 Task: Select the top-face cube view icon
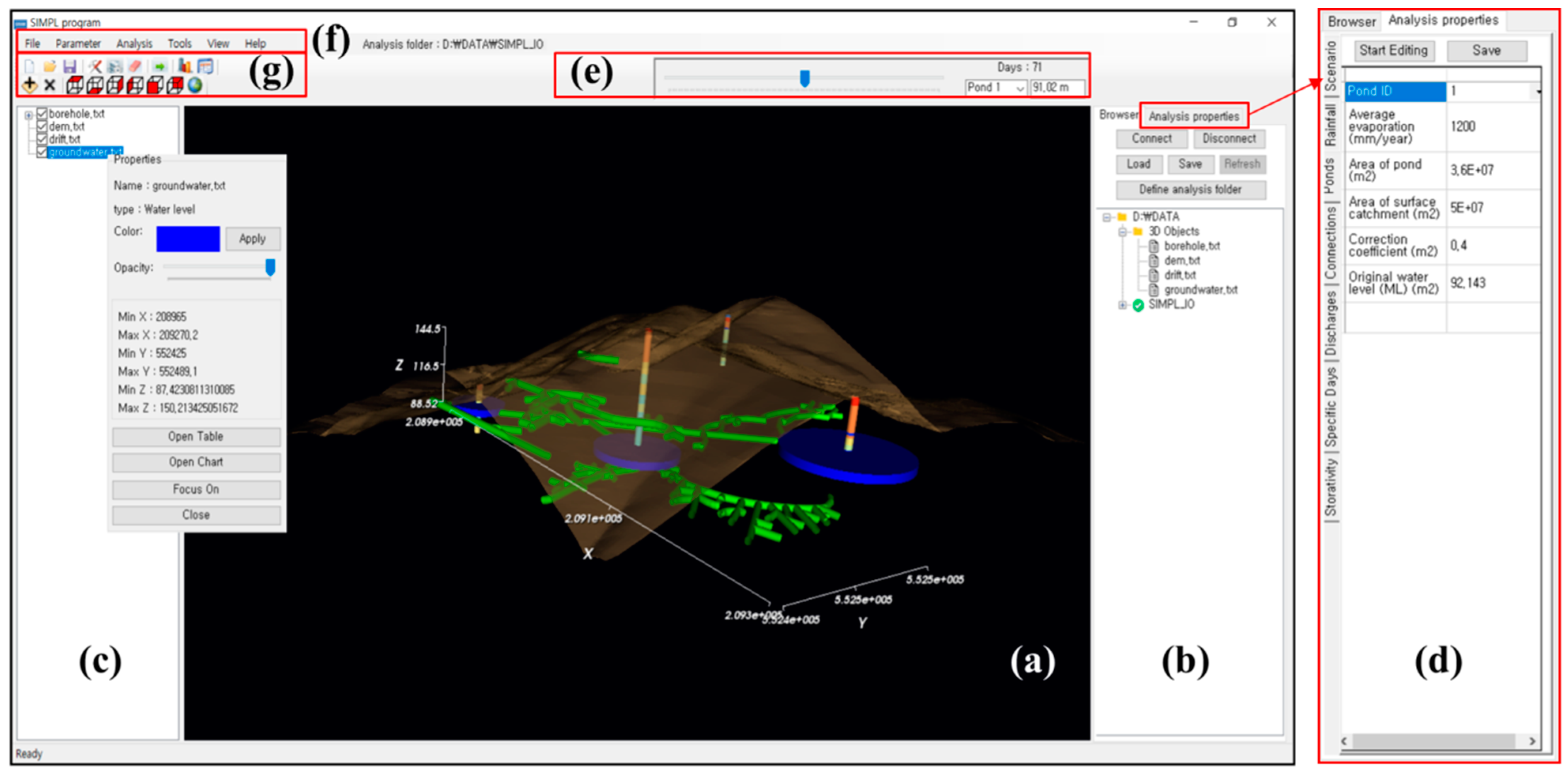coord(75,85)
